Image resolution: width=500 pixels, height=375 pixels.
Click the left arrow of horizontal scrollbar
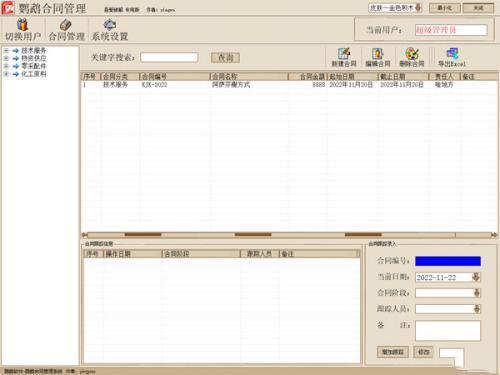point(85,235)
